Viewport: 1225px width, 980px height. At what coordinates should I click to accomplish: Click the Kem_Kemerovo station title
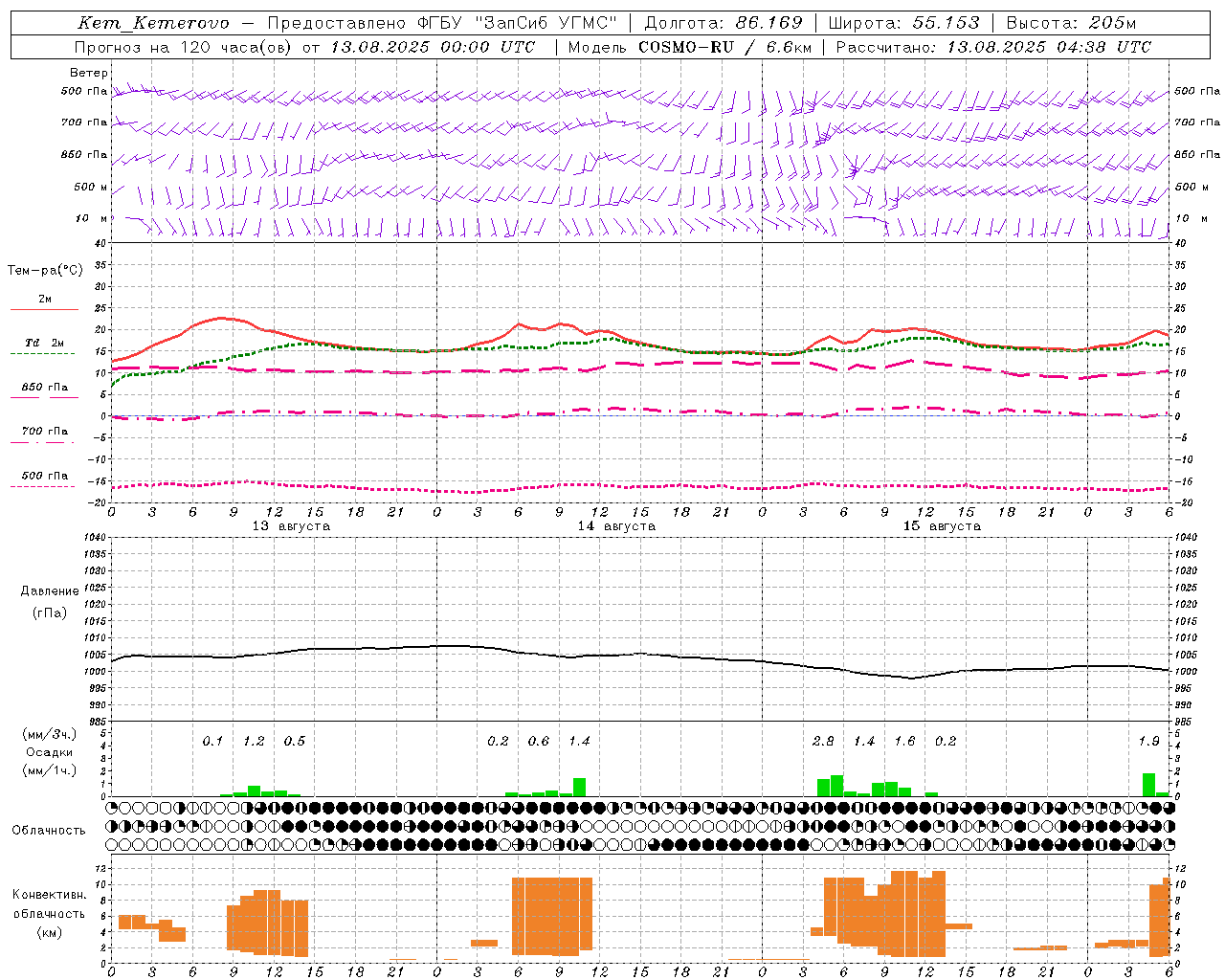pos(153,23)
